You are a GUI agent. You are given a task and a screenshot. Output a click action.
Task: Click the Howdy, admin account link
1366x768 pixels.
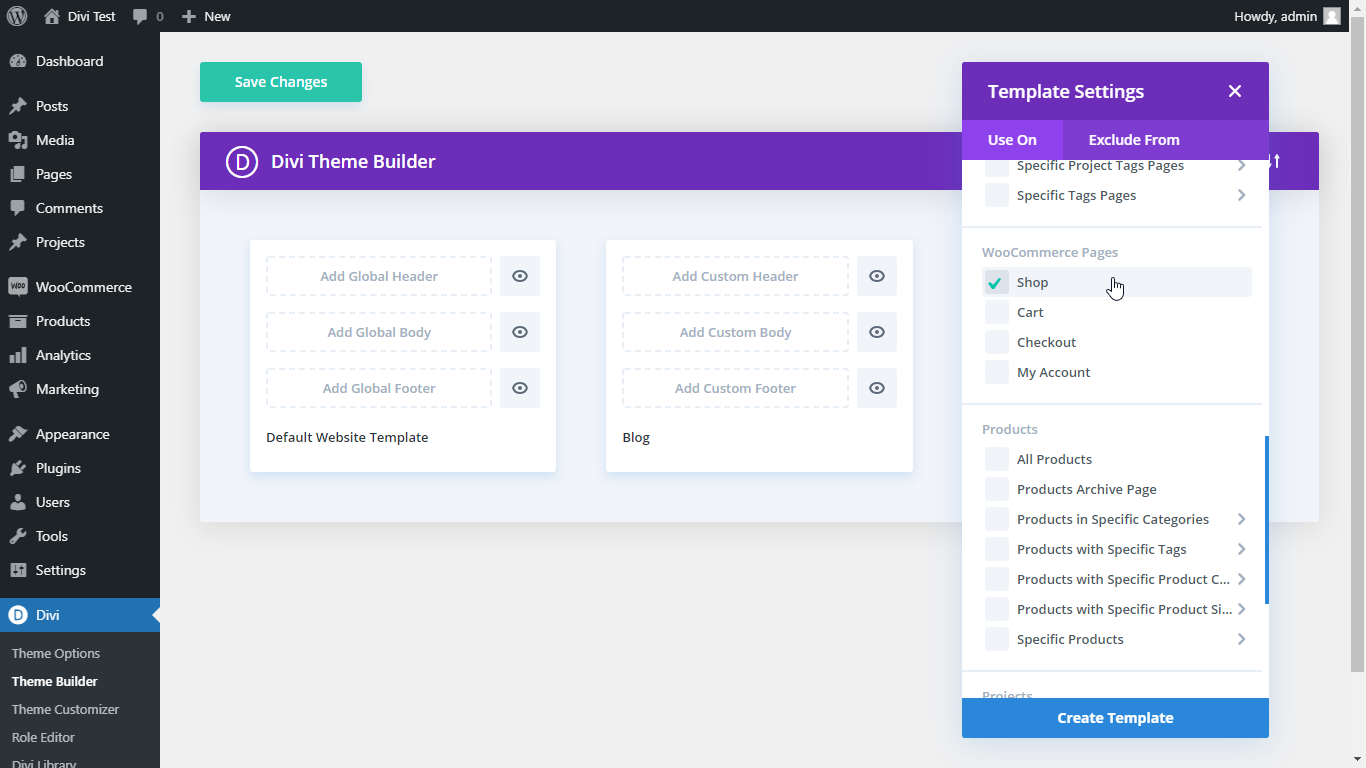[1287, 16]
